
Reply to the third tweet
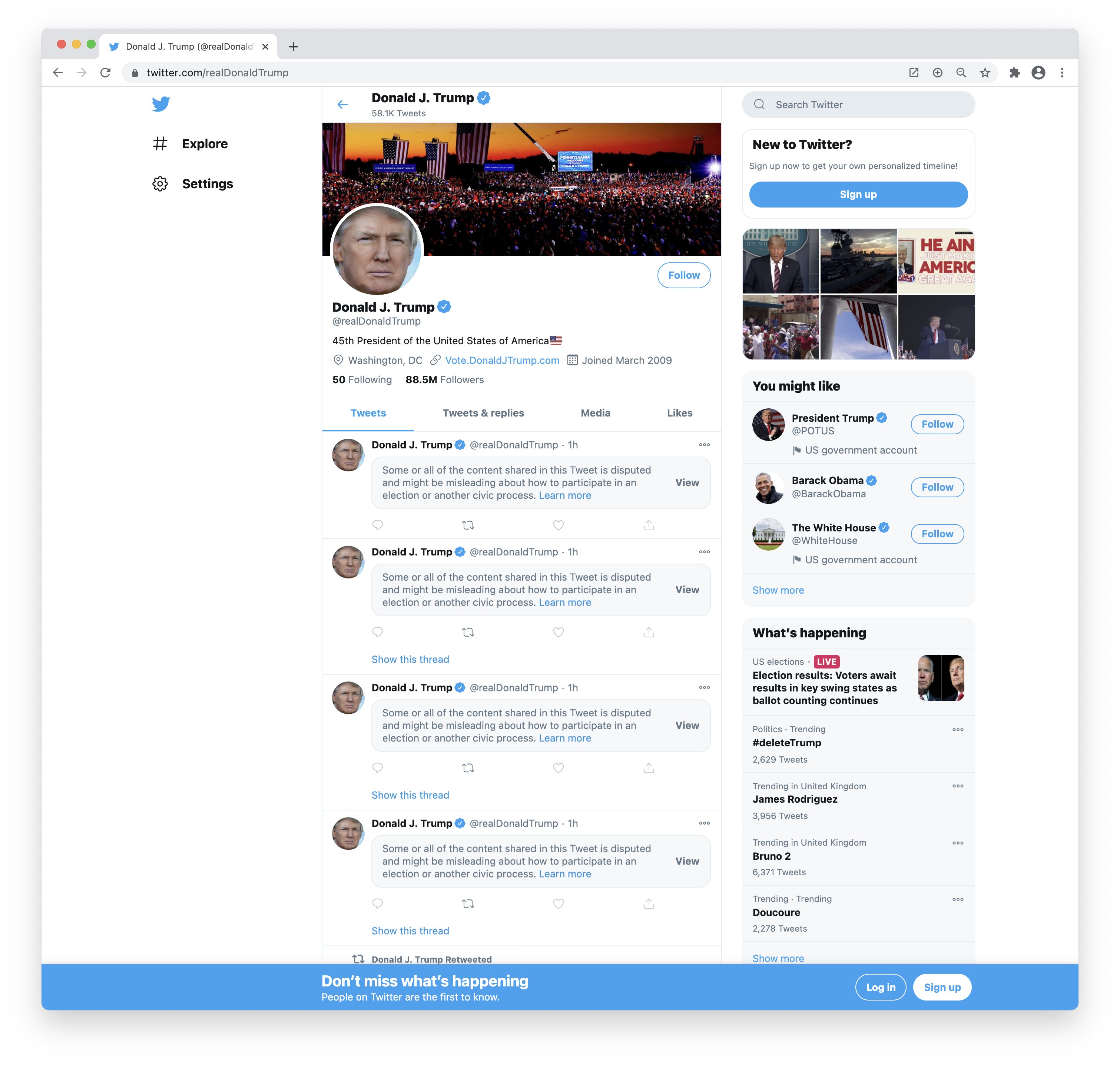(378, 767)
